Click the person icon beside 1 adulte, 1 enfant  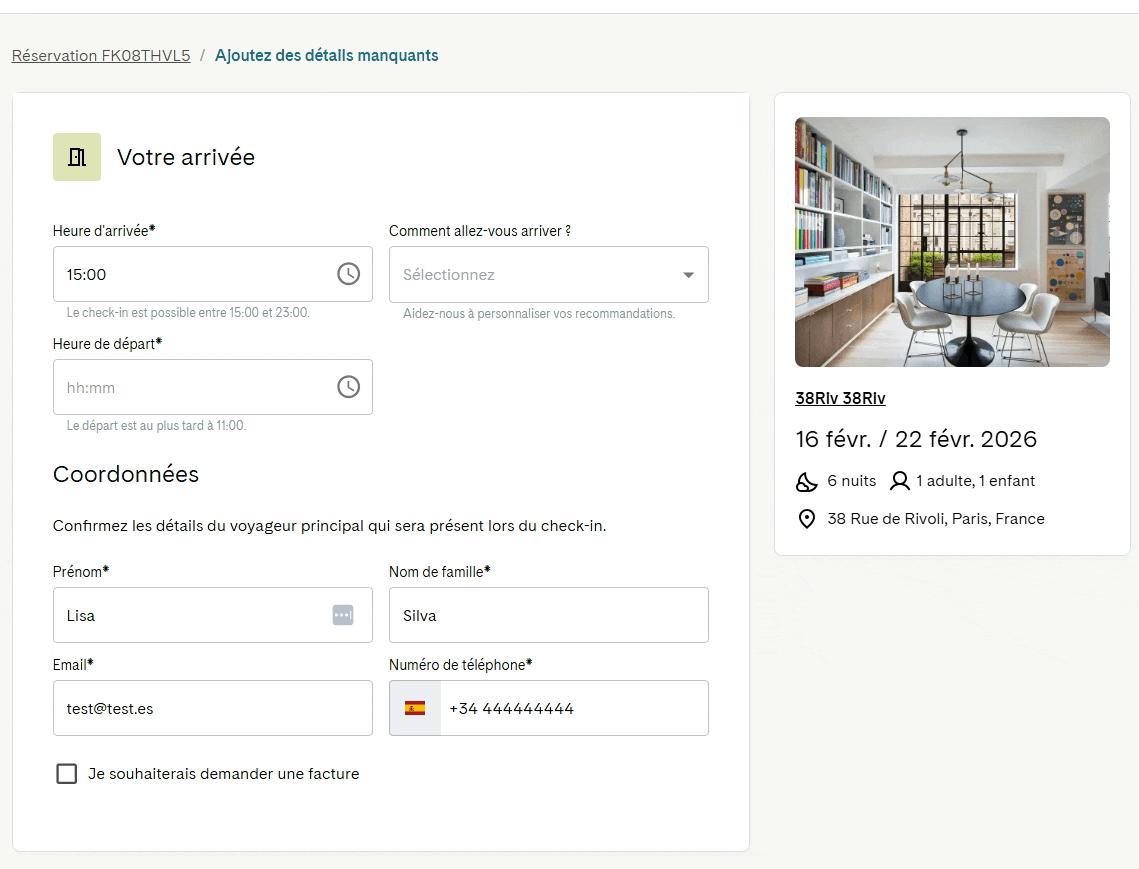click(x=900, y=481)
